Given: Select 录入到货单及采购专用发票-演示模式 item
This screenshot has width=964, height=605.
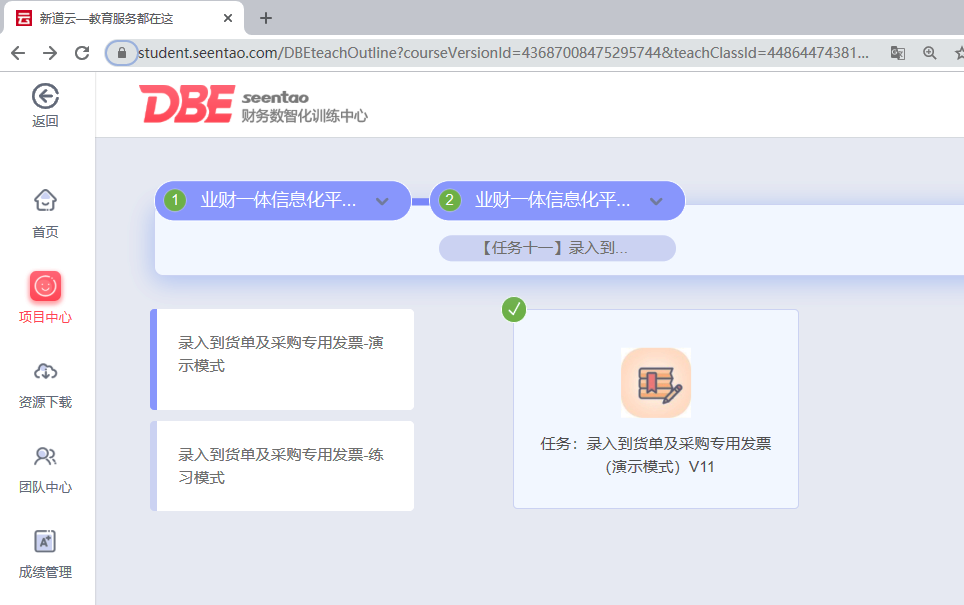Looking at the screenshot, I should click(282, 355).
